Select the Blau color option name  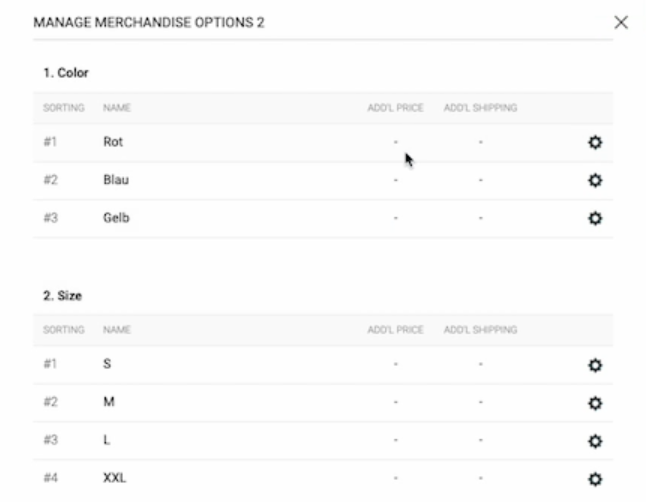point(116,180)
